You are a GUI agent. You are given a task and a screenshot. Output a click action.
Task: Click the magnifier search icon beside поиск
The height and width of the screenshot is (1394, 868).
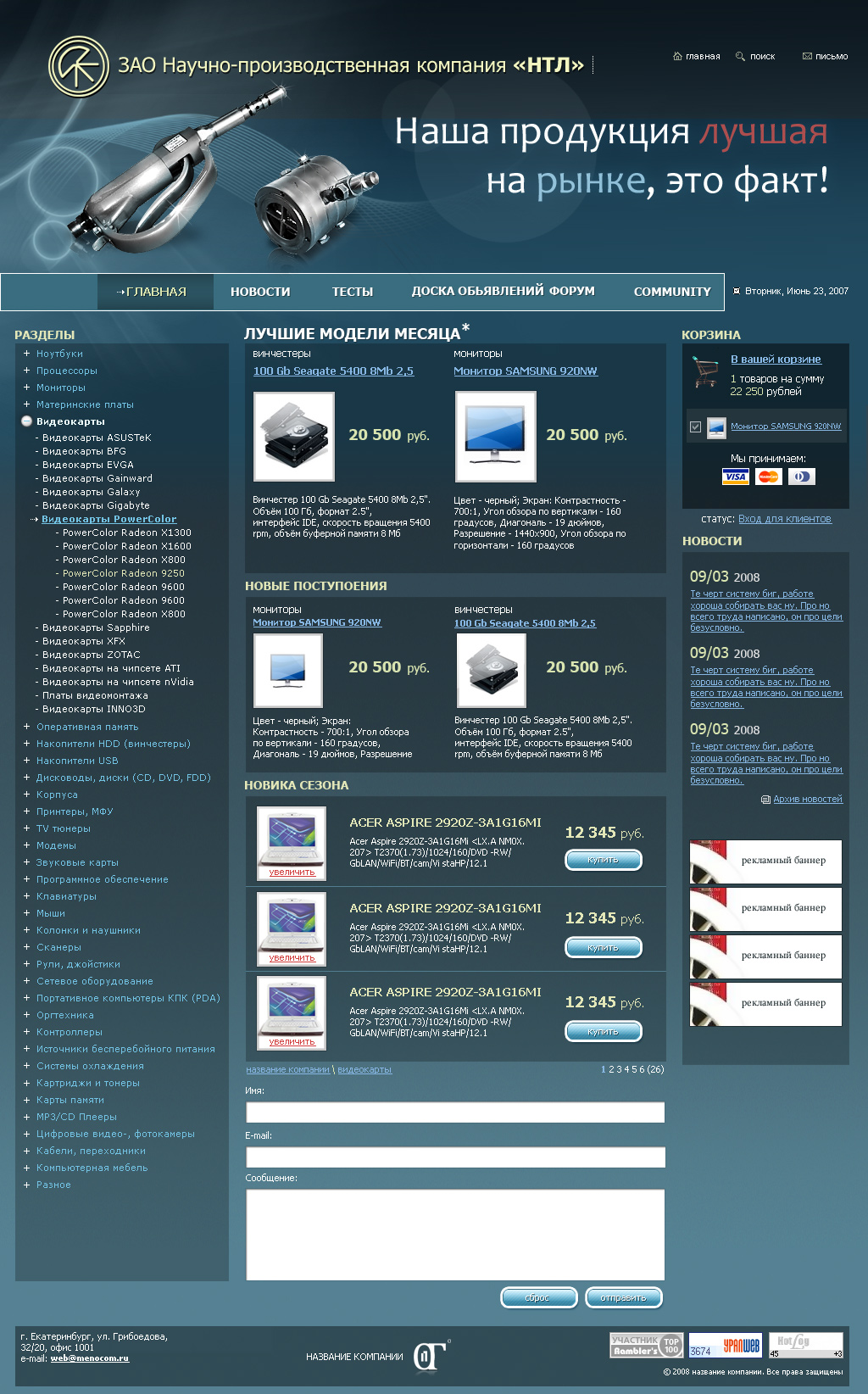point(740,56)
